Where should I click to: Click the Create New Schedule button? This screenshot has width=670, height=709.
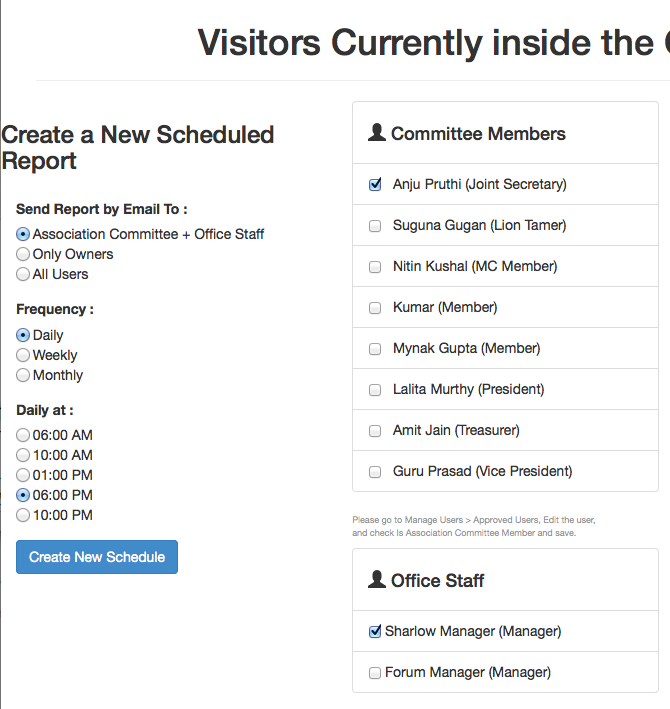[97, 557]
